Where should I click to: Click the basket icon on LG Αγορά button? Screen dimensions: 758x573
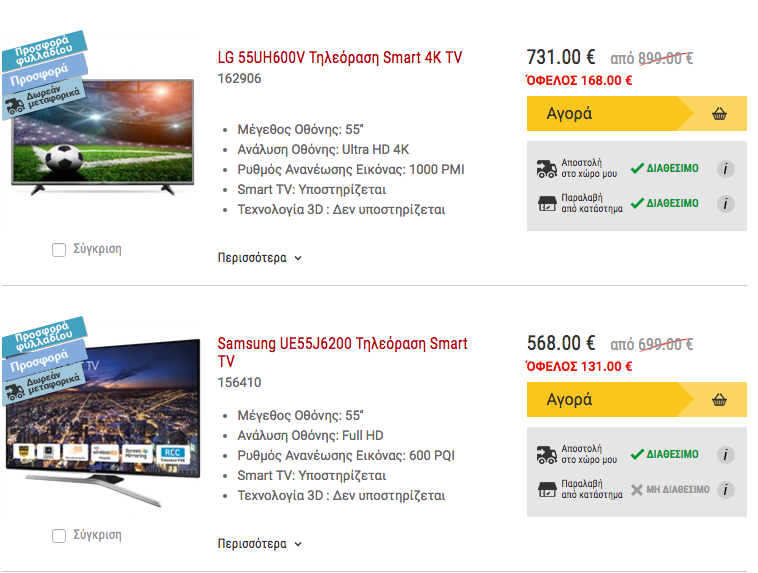tap(719, 114)
